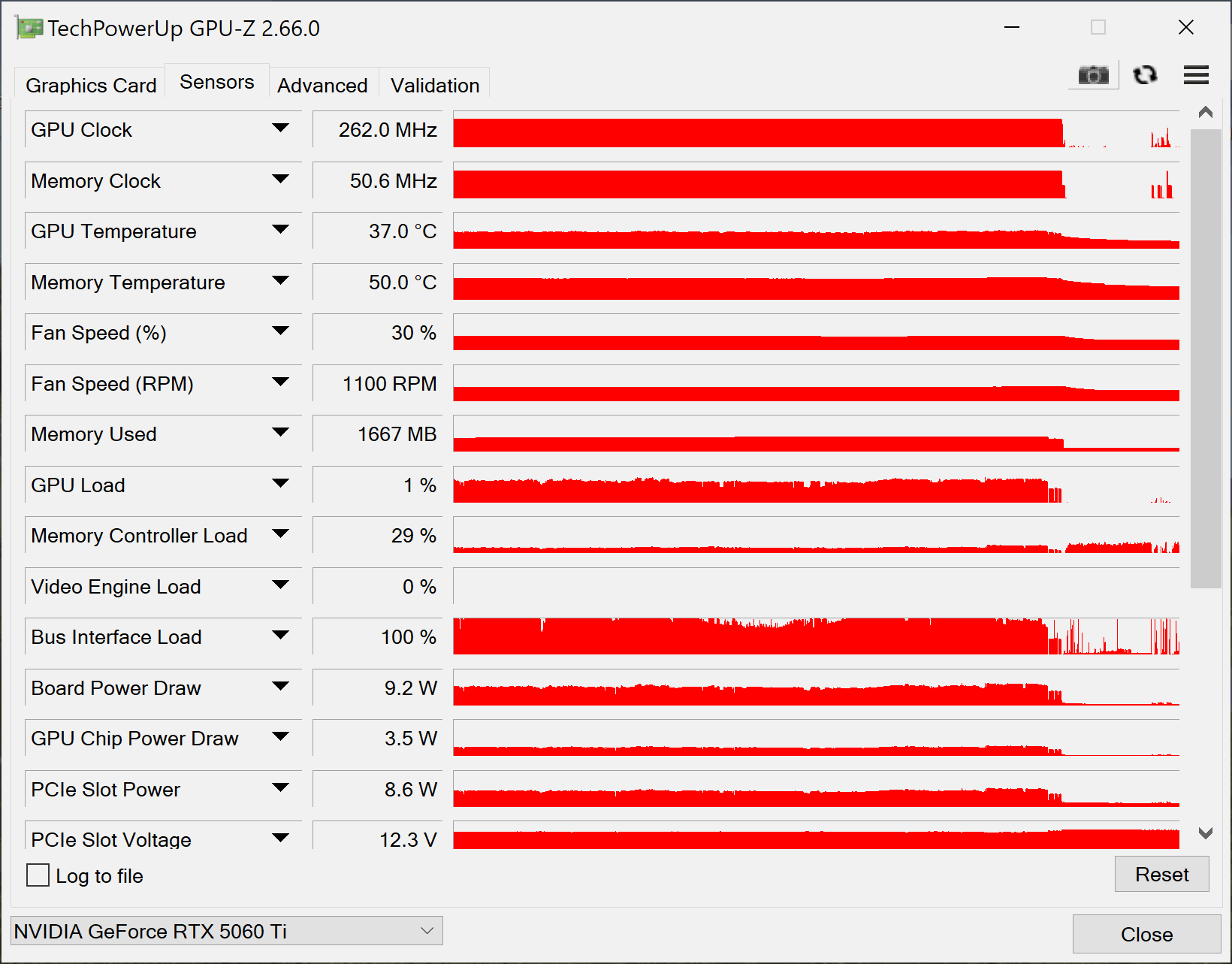Open the Memory Clock sensor dropdown

(x=281, y=180)
